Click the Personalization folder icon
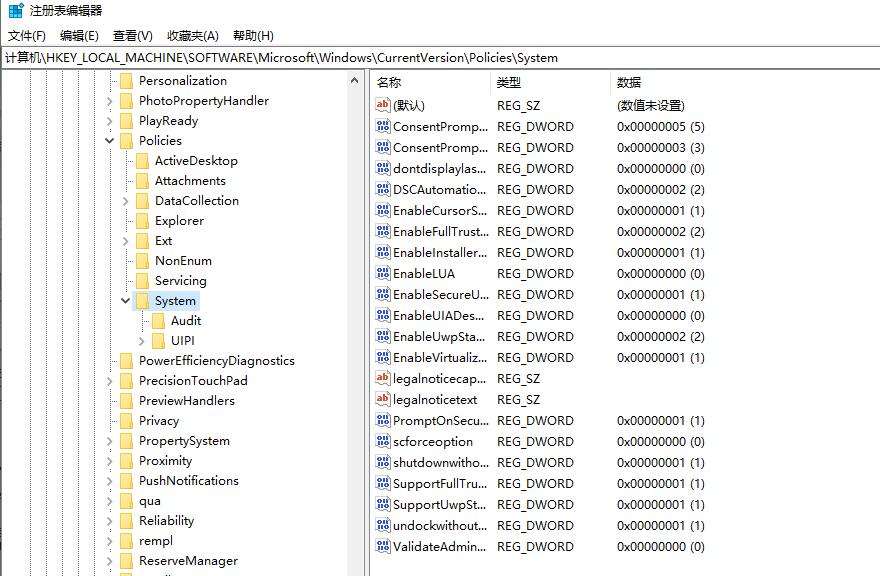The width and height of the screenshot is (880, 576). point(126,81)
